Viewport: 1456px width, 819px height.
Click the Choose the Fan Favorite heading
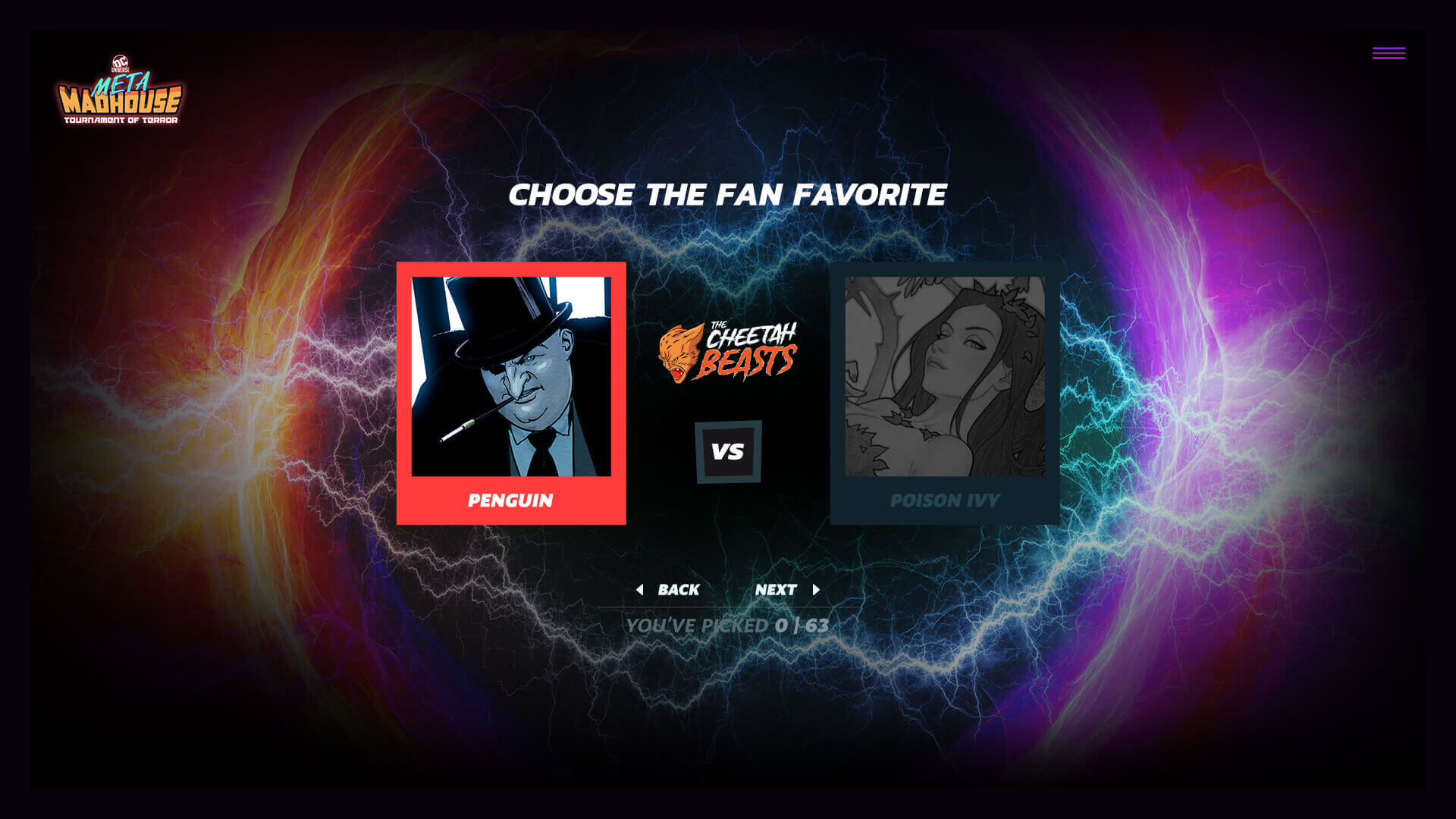point(727,195)
